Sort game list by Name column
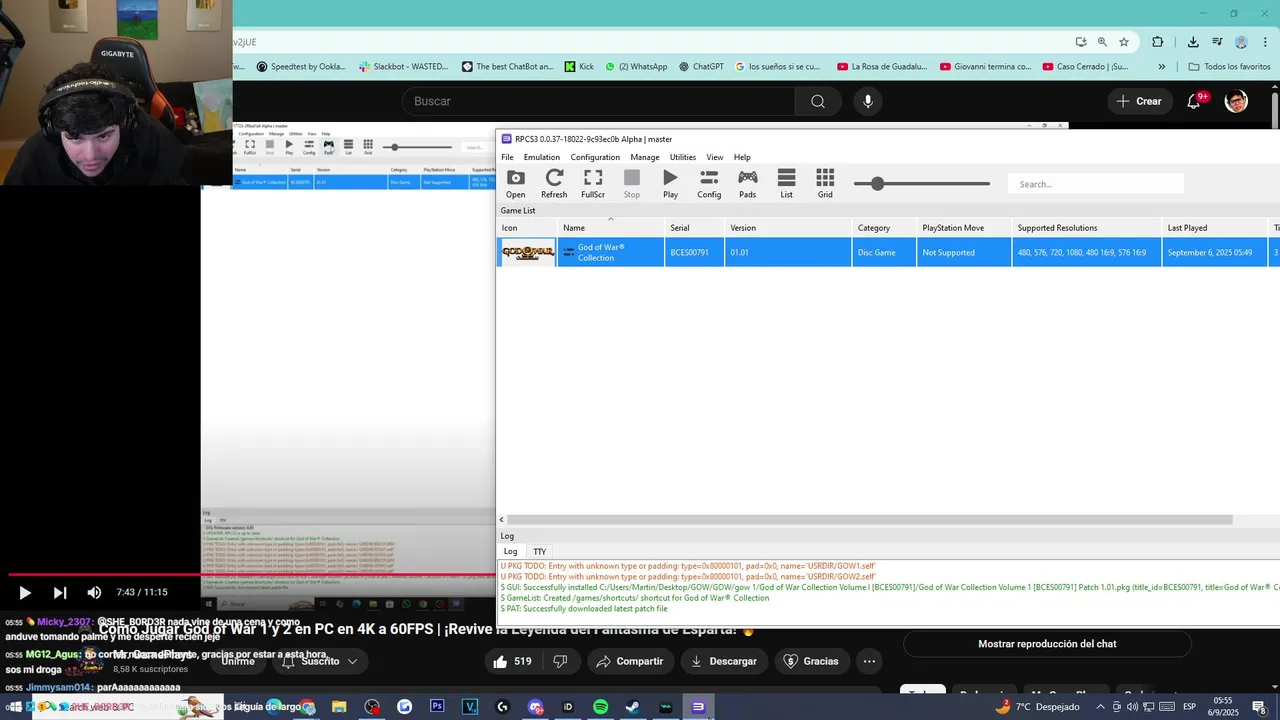This screenshot has width=1280, height=720. click(611, 228)
